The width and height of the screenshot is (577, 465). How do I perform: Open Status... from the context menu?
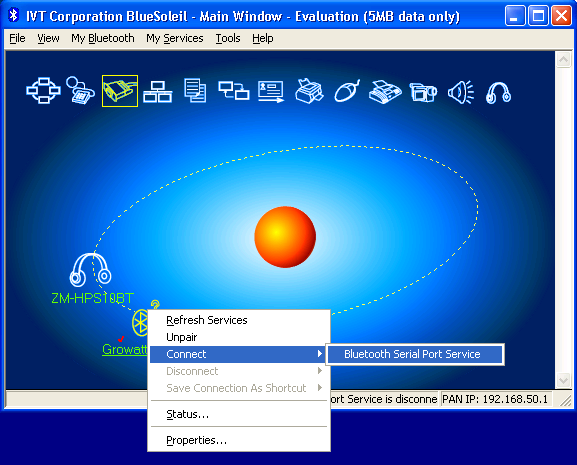tap(238, 414)
